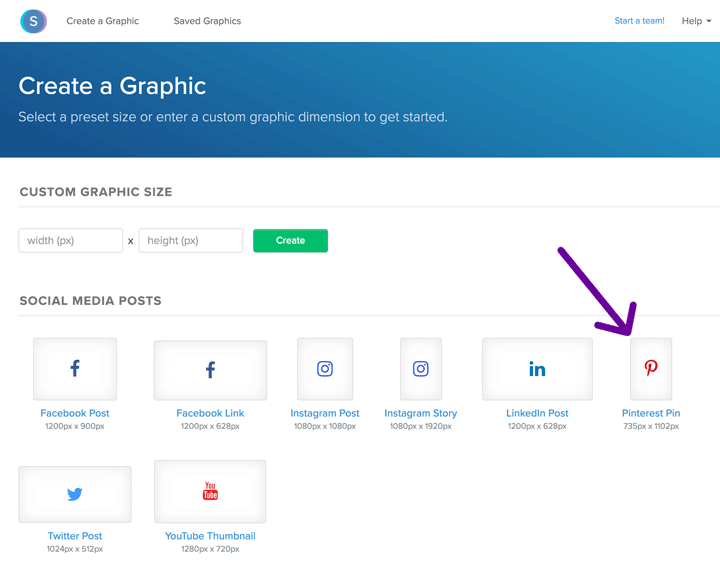The height and width of the screenshot is (585, 720).
Task: Click the Pinterest Pin text link
Action: tap(651, 413)
